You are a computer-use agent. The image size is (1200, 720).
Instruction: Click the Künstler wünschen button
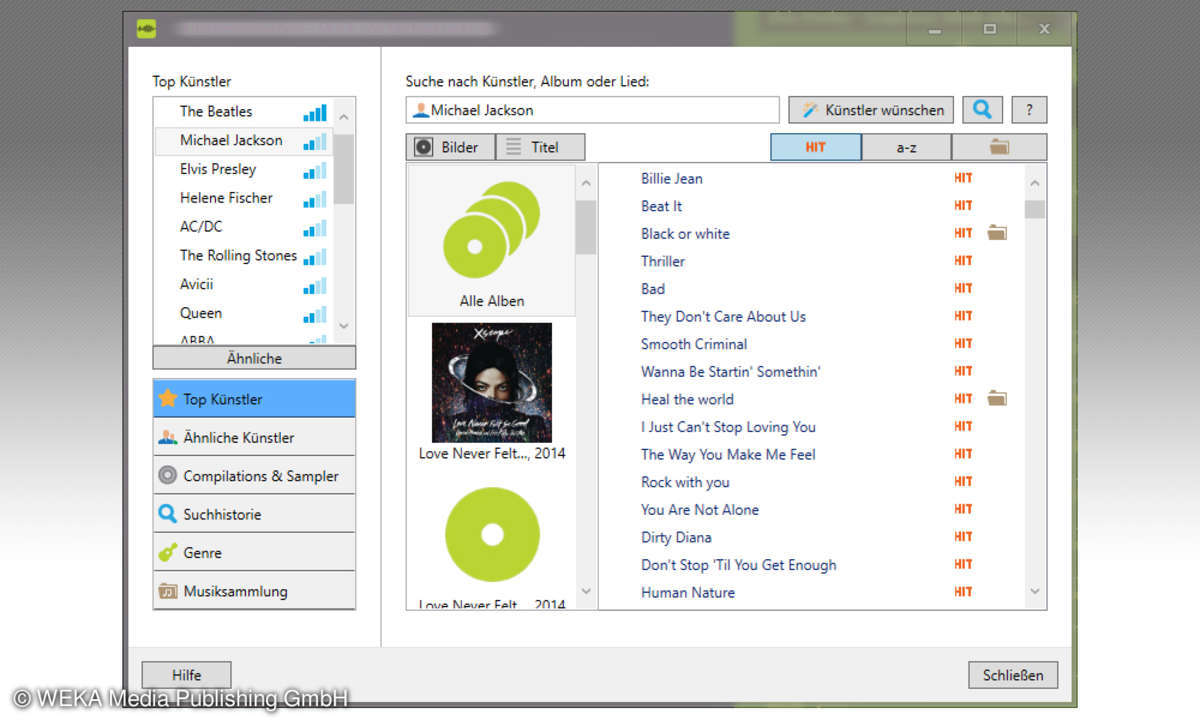(872, 109)
